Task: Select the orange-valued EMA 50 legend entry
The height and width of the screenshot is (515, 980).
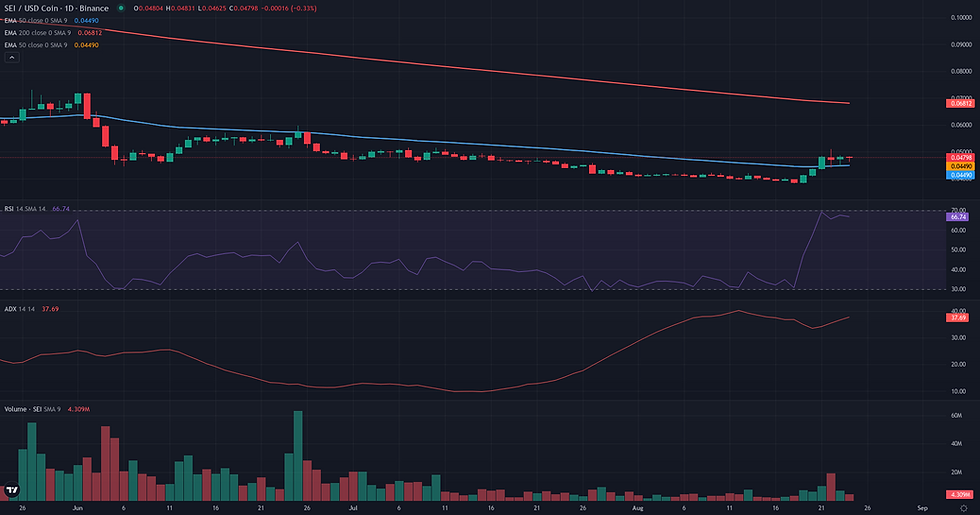Action: (x=51, y=45)
